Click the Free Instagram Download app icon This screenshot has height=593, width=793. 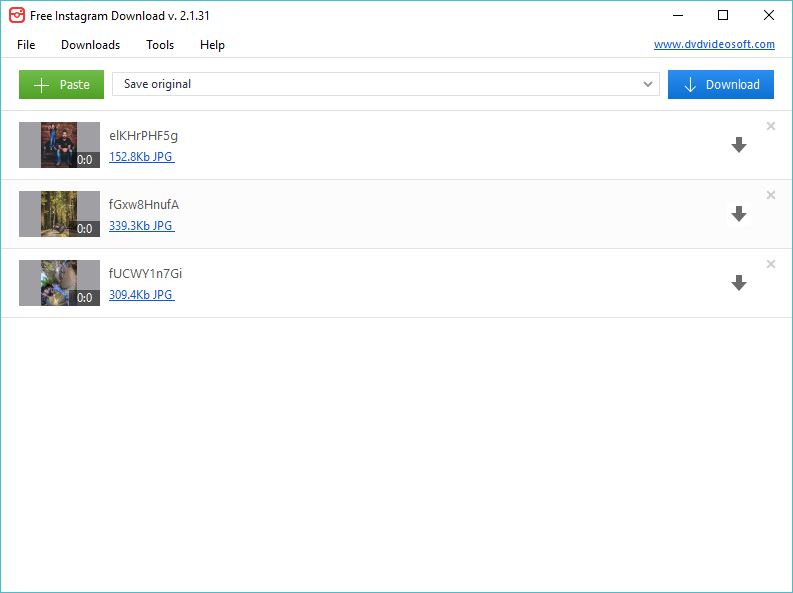tap(16, 15)
